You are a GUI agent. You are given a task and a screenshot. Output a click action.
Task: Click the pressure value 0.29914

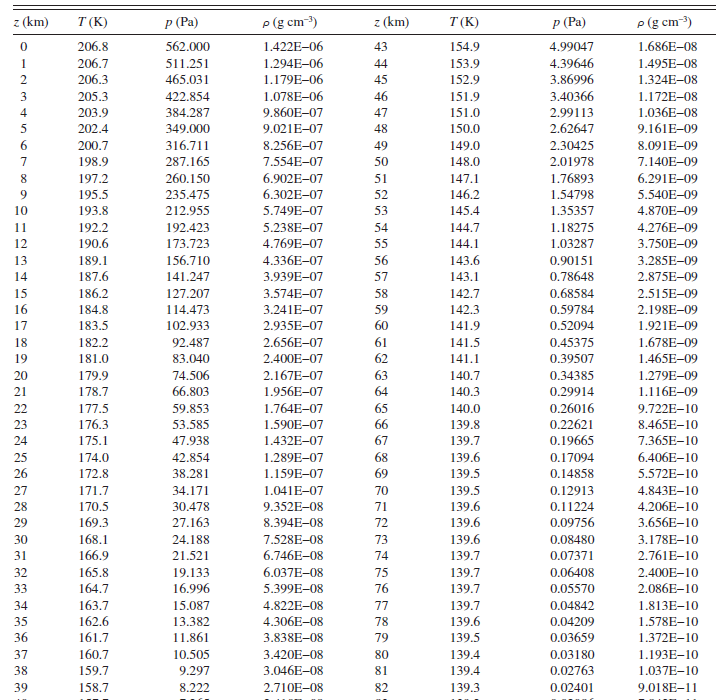click(571, 391)
